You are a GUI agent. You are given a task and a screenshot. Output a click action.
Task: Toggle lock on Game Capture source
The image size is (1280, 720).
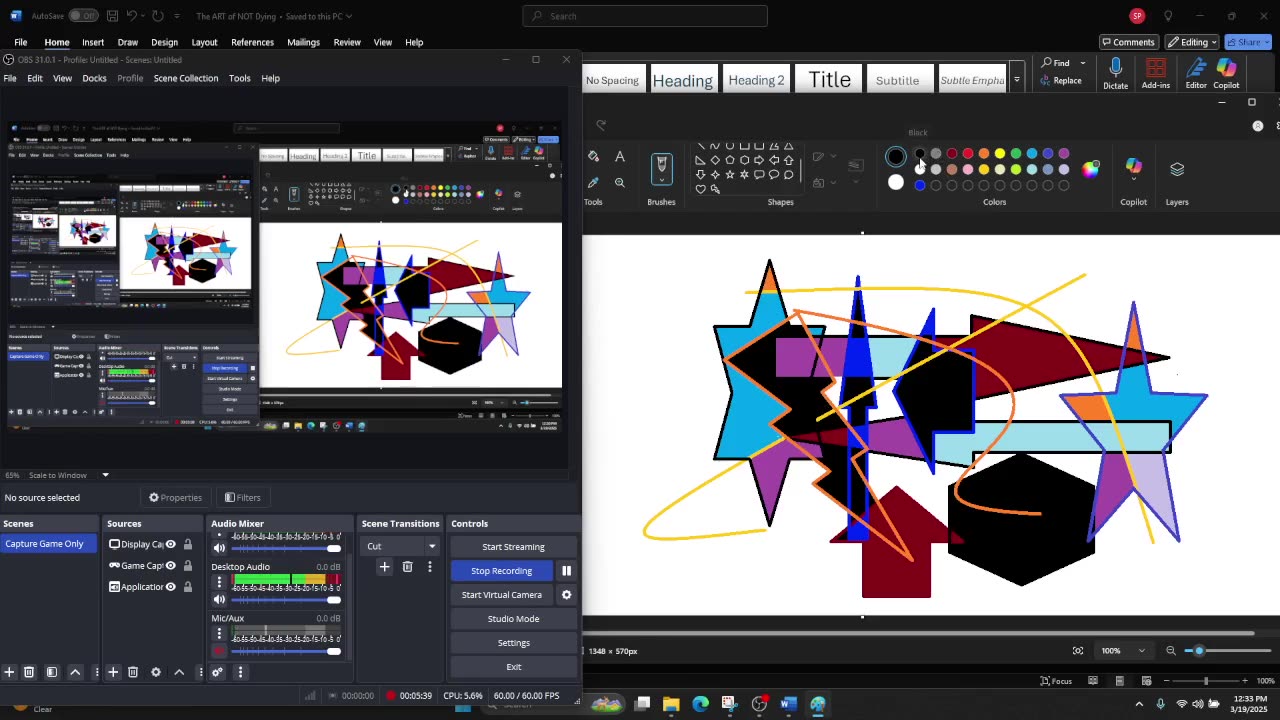pyautogui.click(x=187, y=566)
